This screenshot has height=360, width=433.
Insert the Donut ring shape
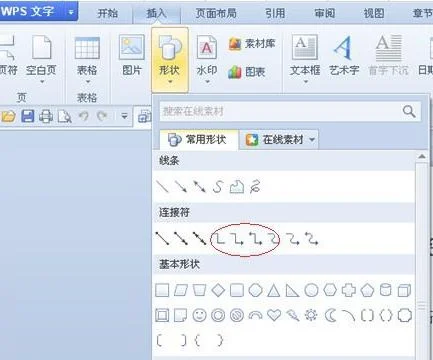pos(218,315)
